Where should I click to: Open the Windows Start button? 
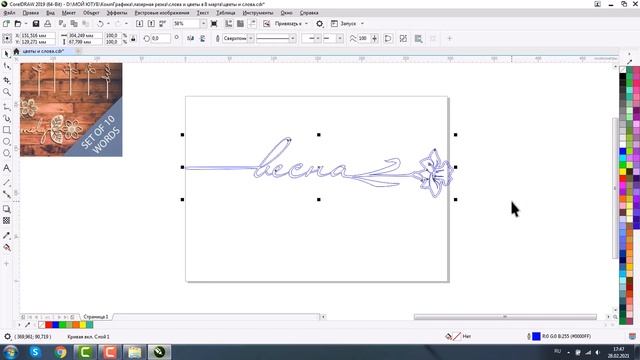10,352
